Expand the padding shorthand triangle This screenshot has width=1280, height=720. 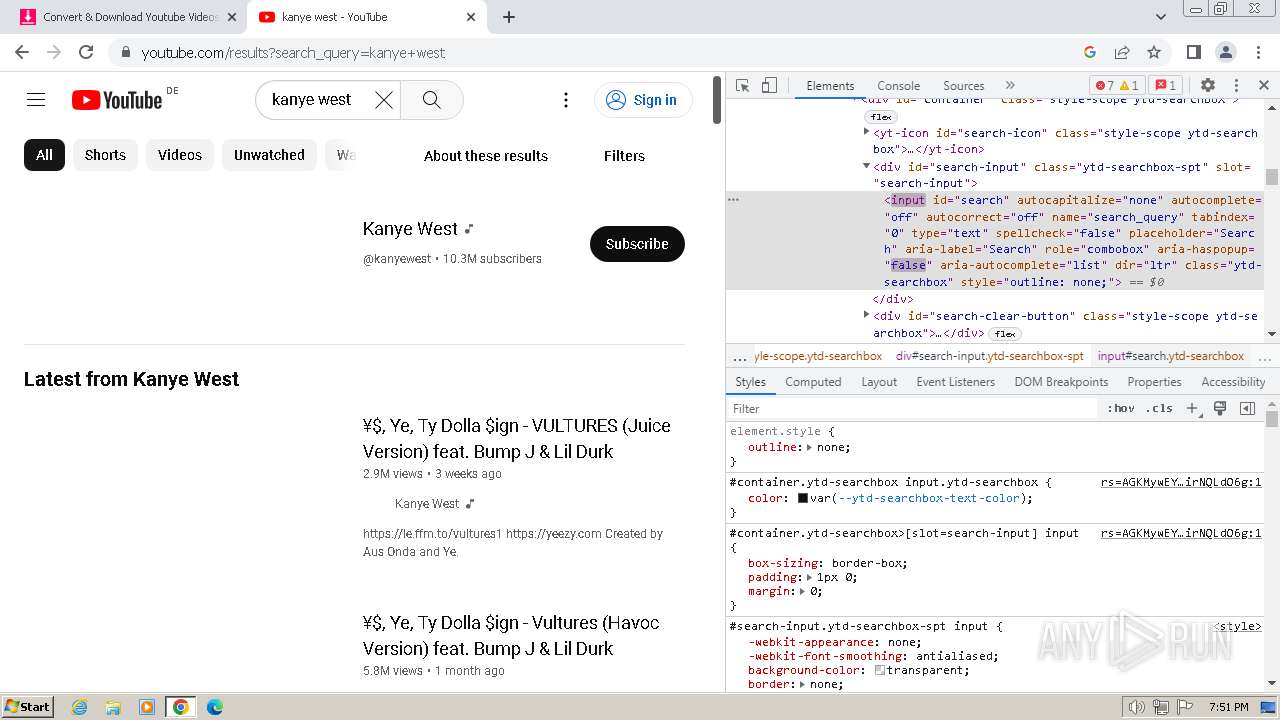point(810,577)
